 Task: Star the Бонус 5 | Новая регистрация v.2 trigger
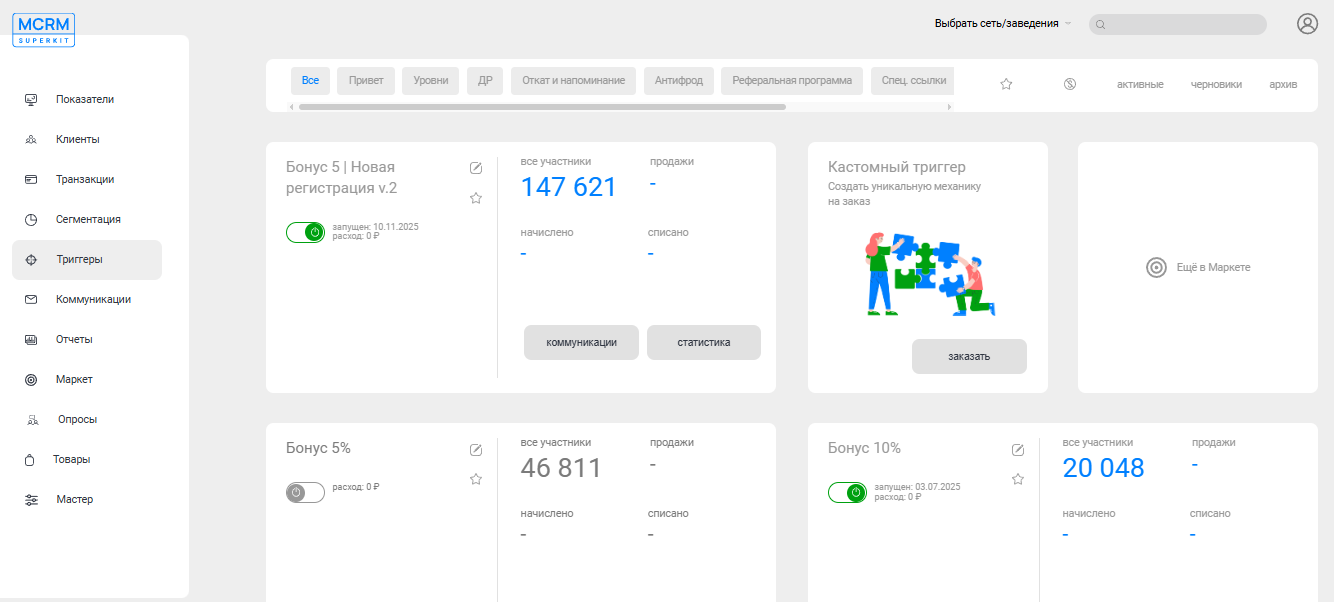476,198
